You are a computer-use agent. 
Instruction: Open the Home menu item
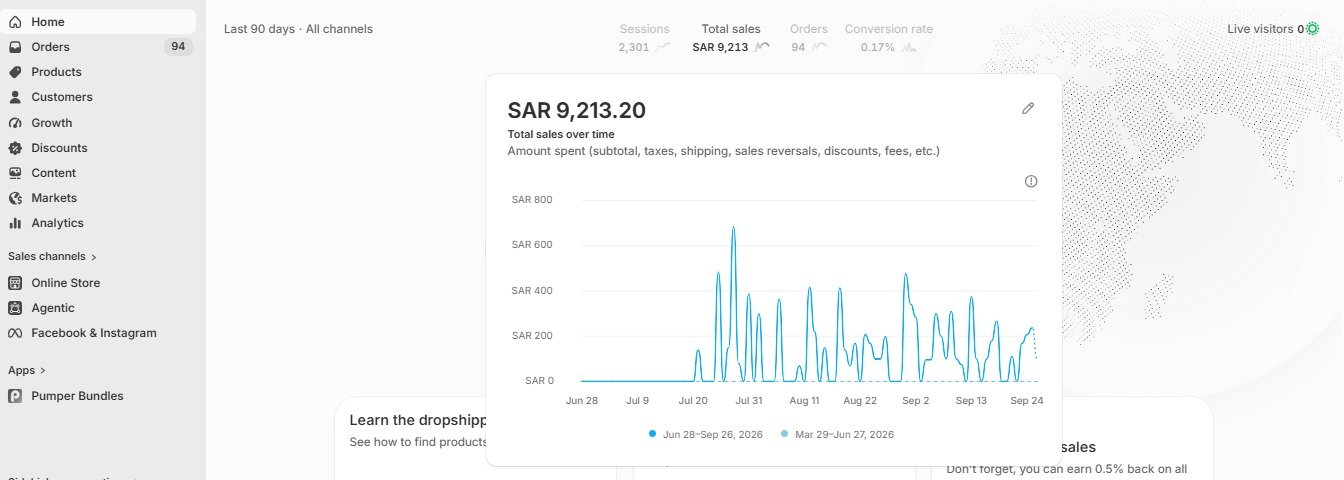[98, 21]
